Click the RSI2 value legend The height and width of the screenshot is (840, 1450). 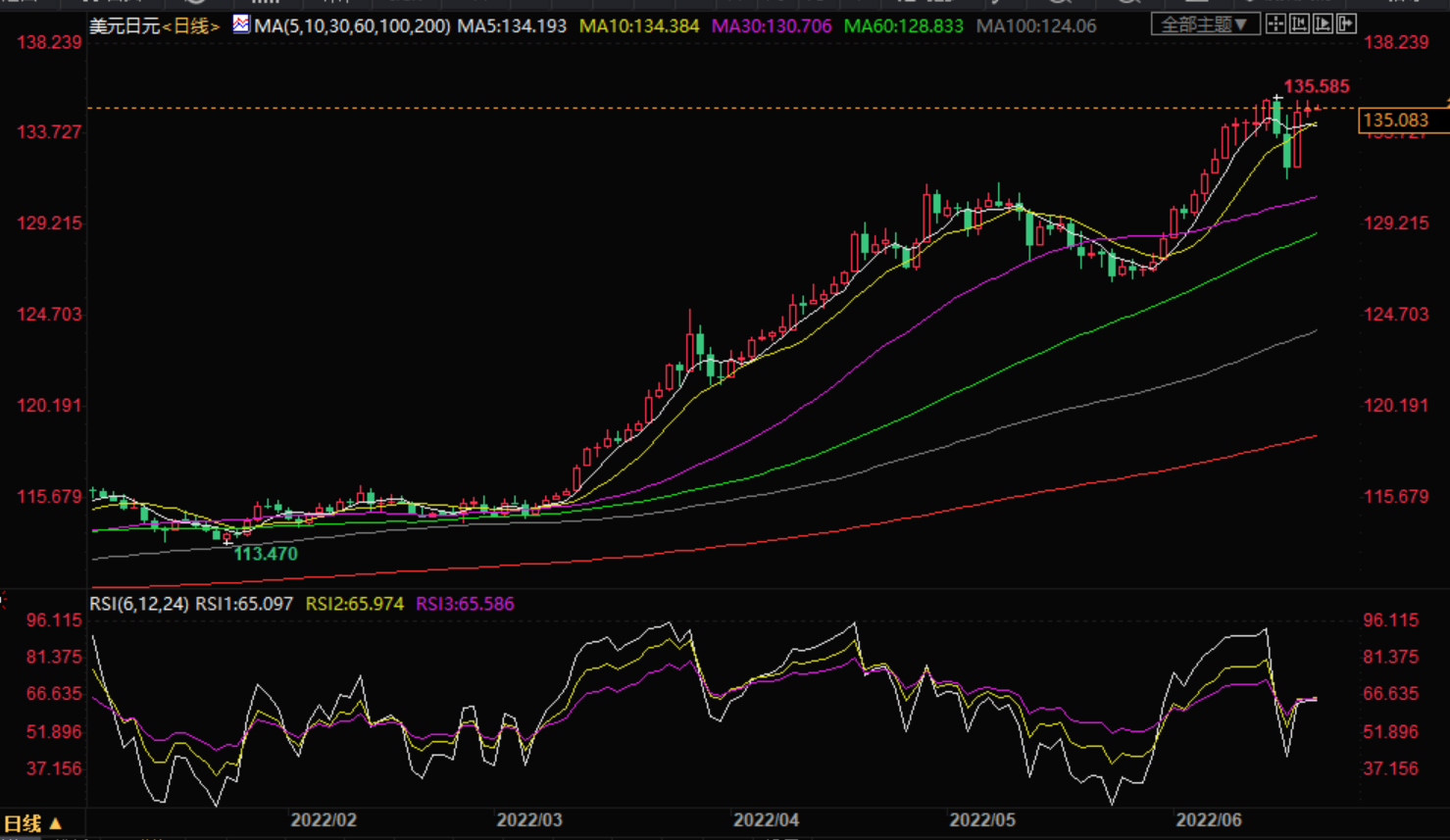click(354, 604)
